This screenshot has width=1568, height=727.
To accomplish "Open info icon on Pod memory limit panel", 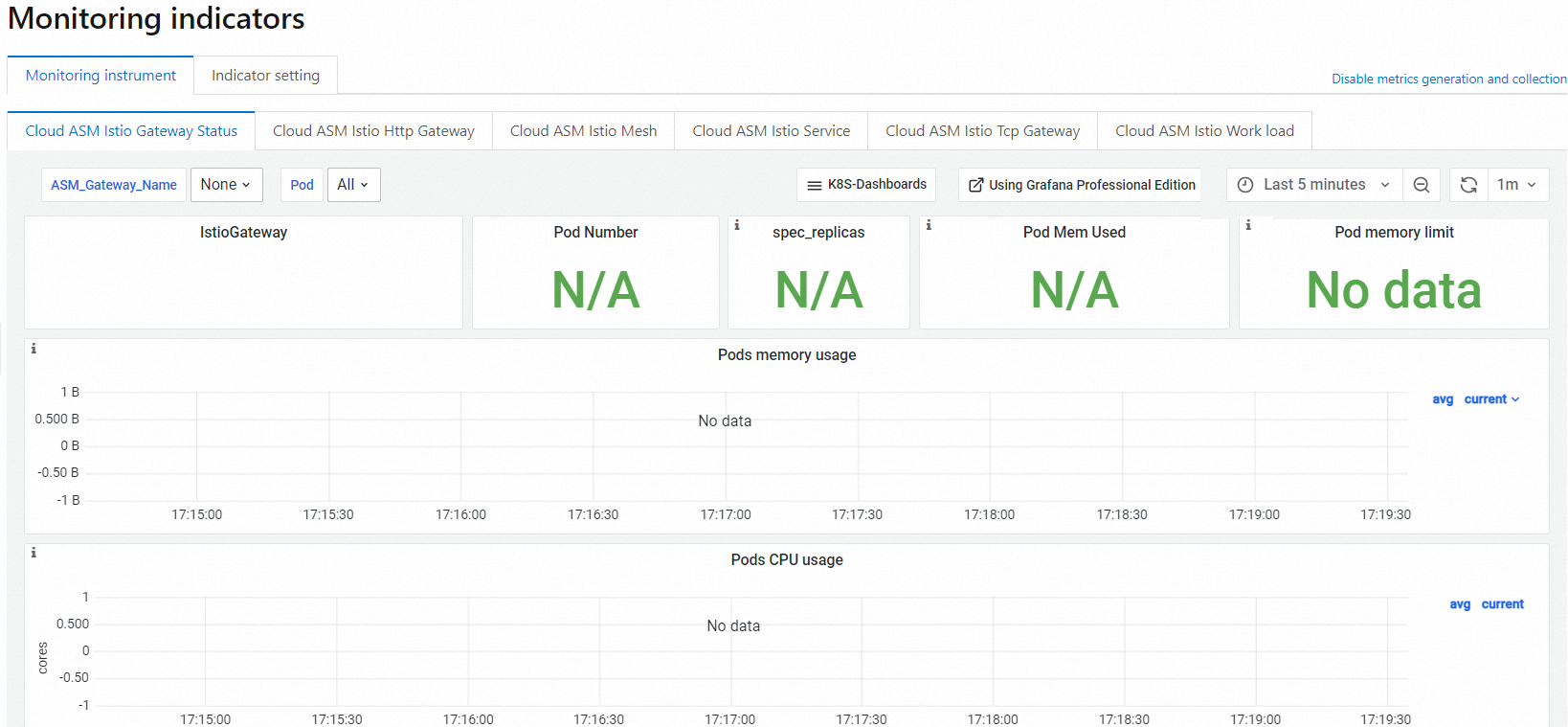I will pyautogui.click(x=1248, y=225).
